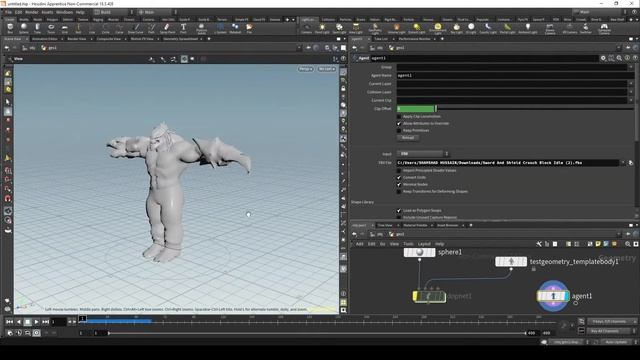The height and width of the screenshot is (360, 640).
Task: Toggle Keep Primitives checkbox
Action: pos(399,131)
